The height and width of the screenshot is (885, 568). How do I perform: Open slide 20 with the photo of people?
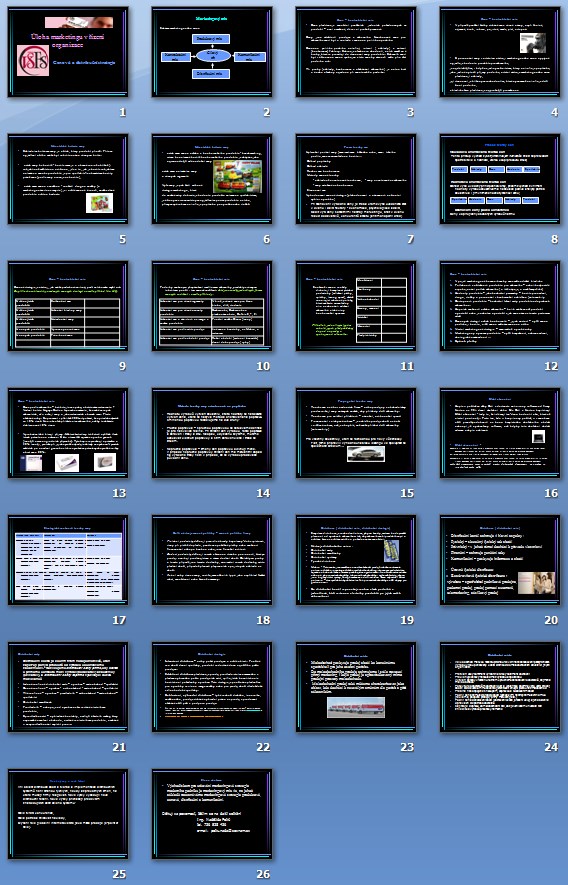click(500, 560)
